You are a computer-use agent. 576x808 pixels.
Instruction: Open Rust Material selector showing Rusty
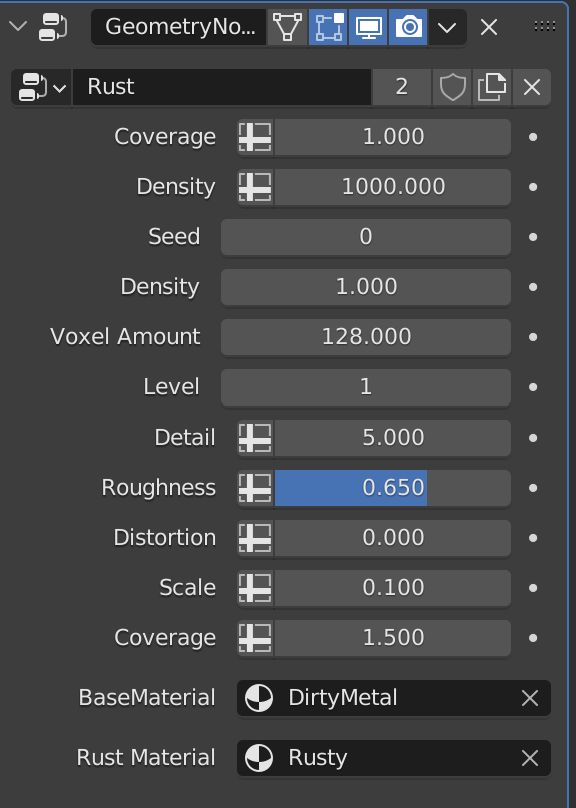coord(394,758)
